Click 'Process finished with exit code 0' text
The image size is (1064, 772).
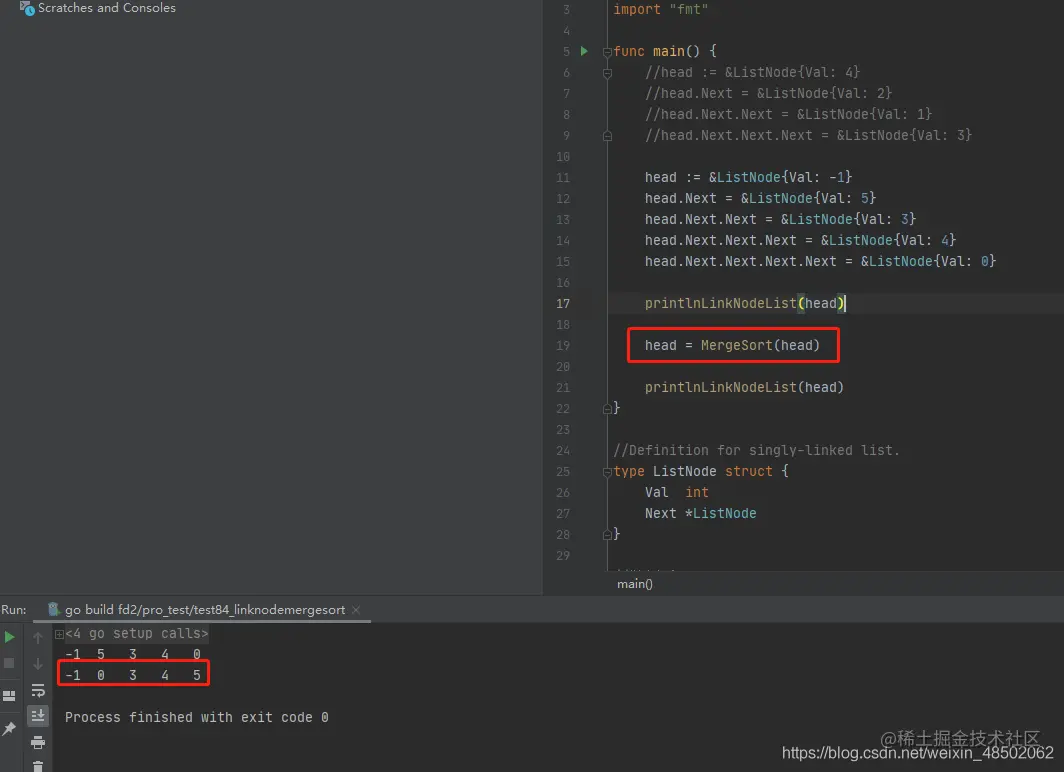coord(197,717)
